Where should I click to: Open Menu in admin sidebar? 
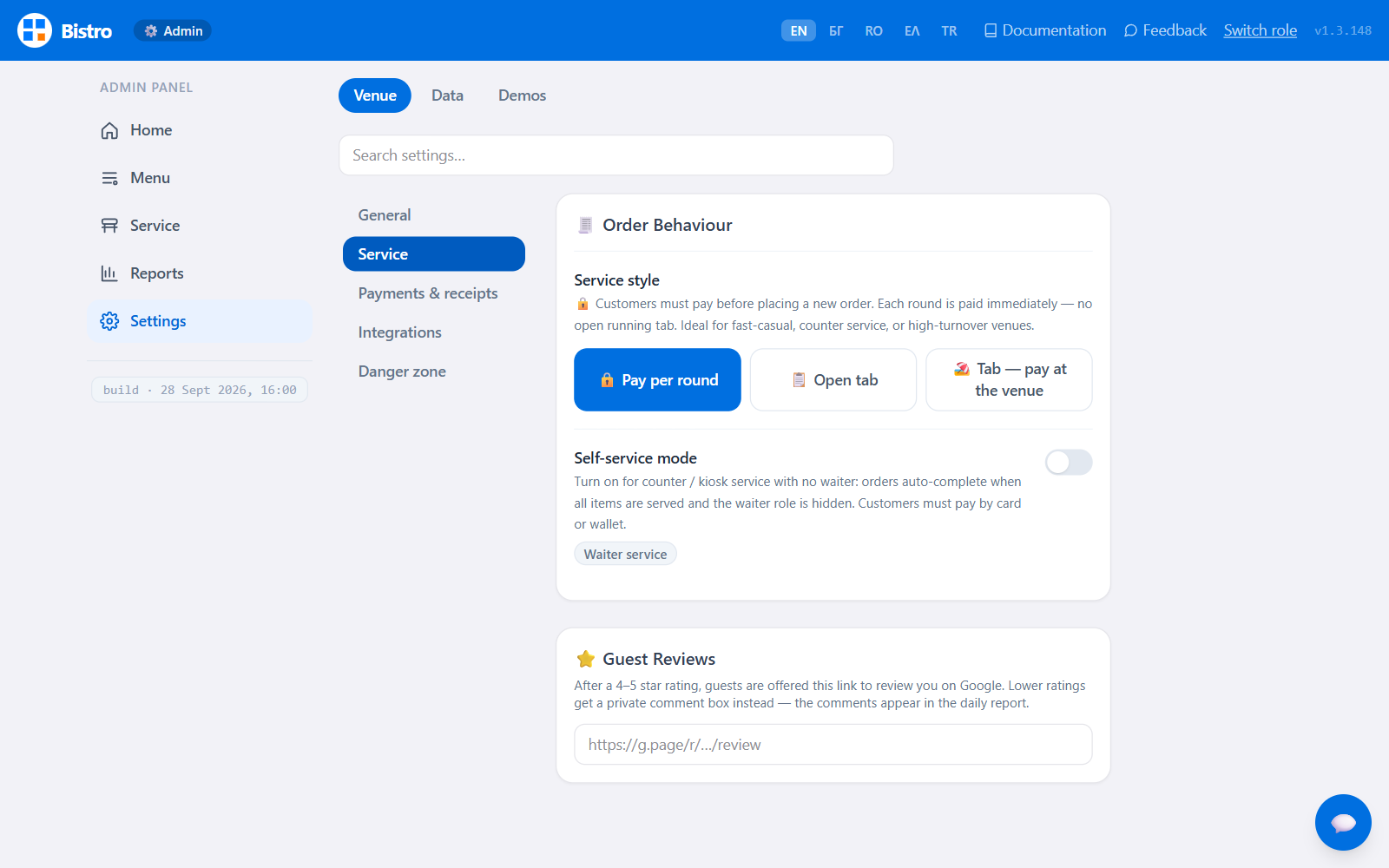coord(200,178)
